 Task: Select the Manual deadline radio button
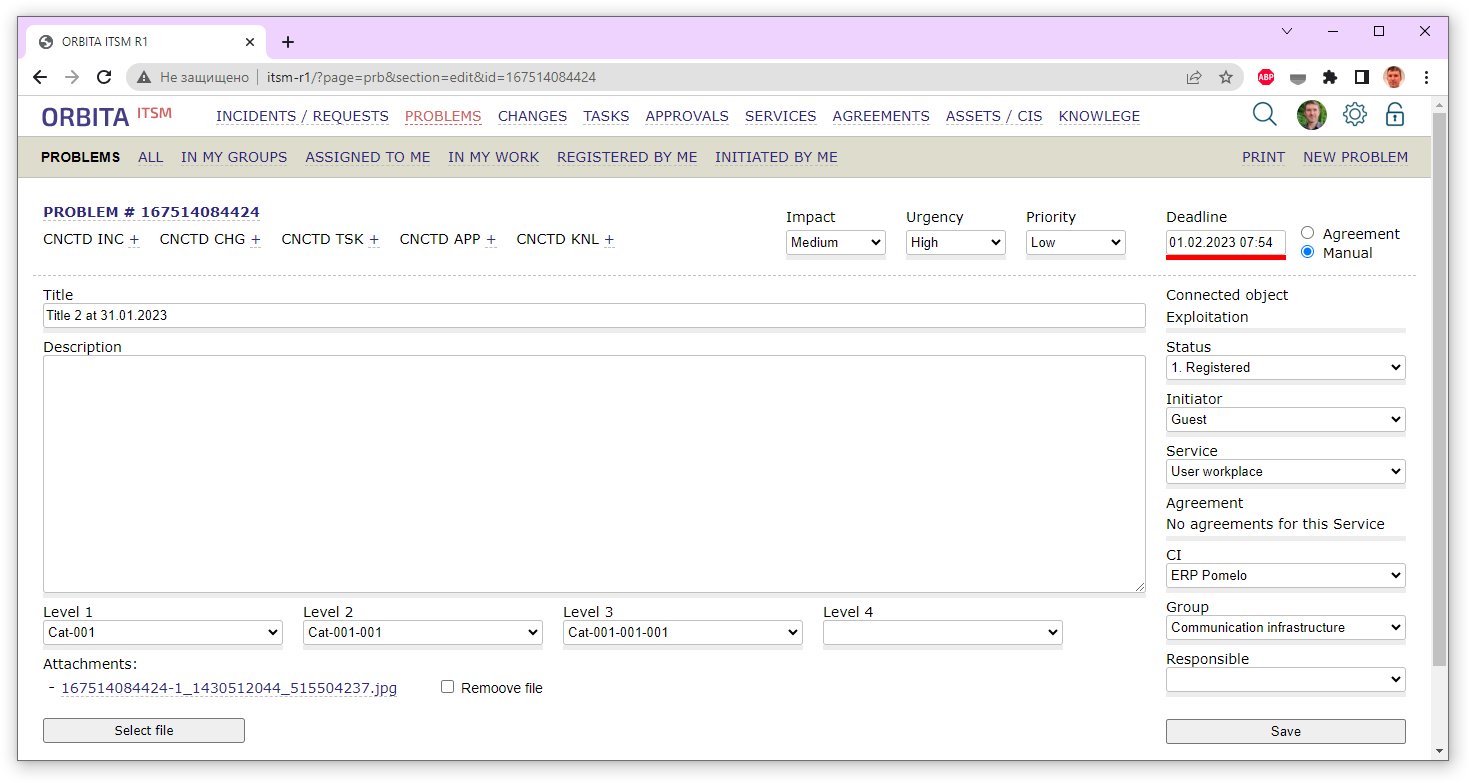[x=1307, y=252]
